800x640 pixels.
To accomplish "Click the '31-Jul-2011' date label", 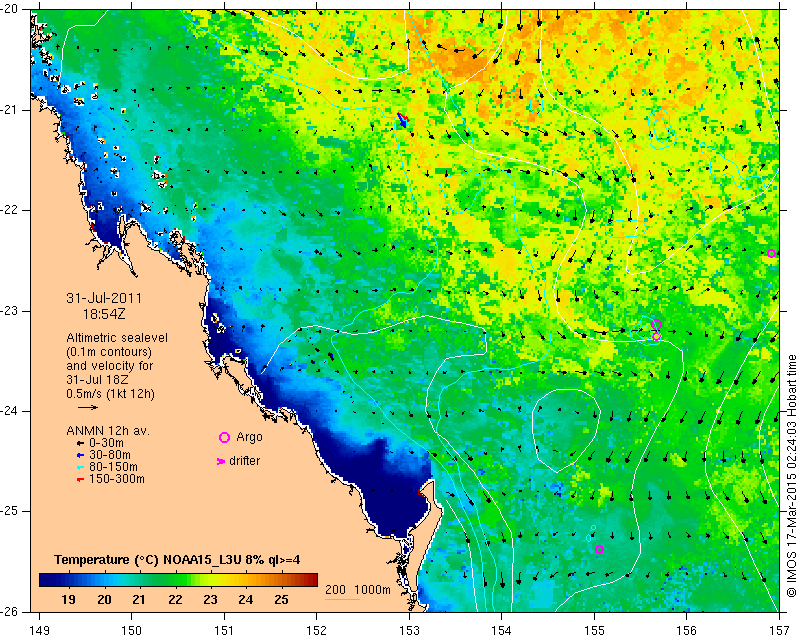I will pyautogui.click(x=104, y=298).
